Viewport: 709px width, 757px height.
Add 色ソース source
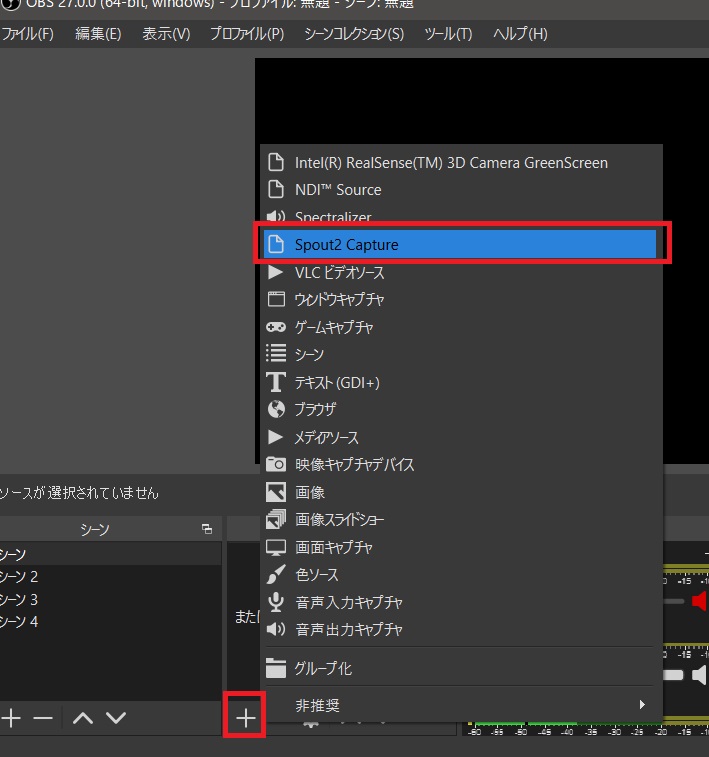pyautogui.click(x=460, y=575)
